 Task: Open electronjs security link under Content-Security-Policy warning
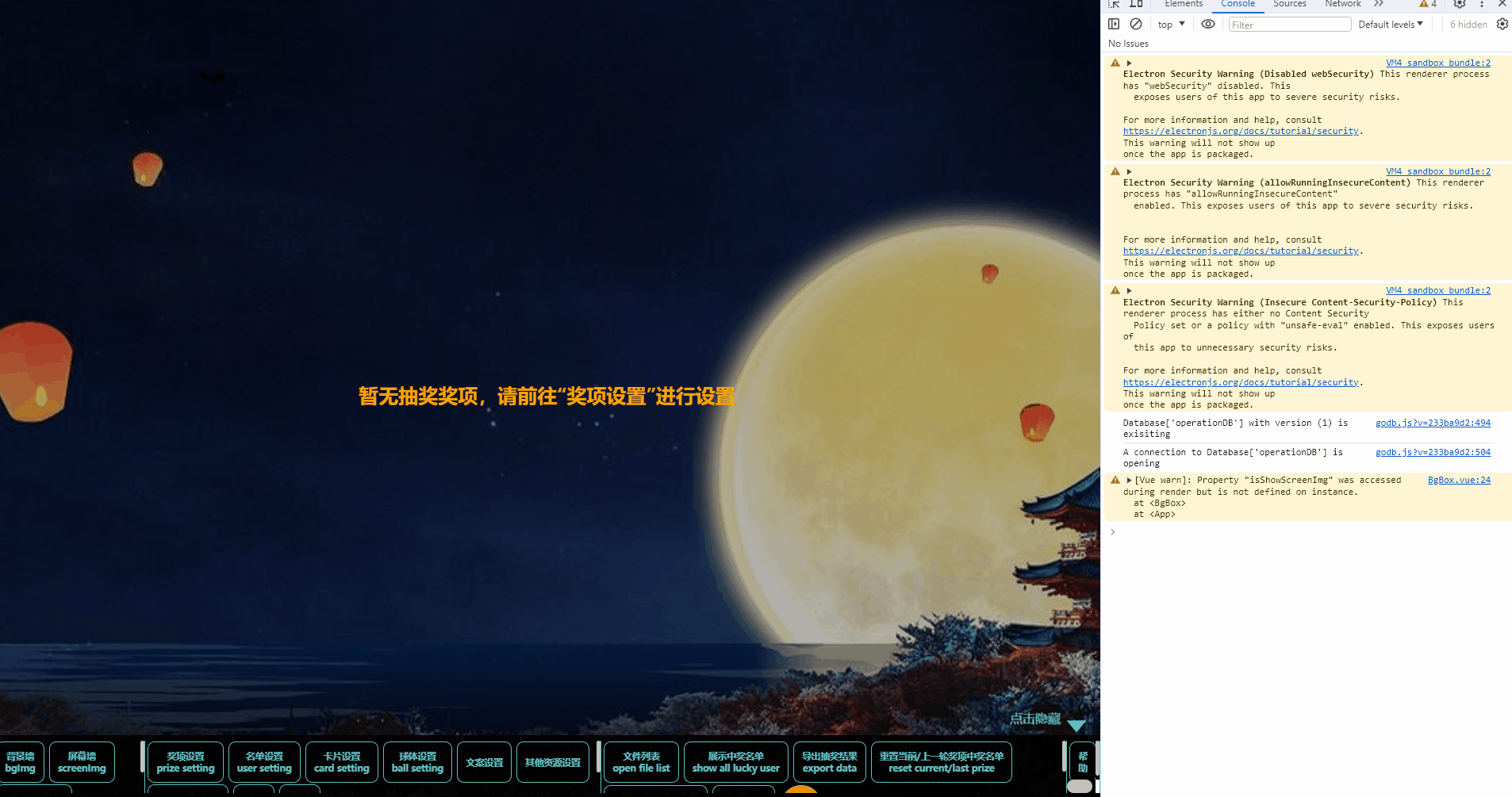pos(1241,383)
